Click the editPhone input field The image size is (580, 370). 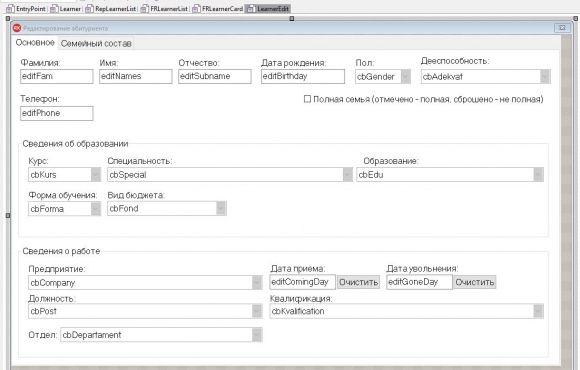click(x=57, y=113)
